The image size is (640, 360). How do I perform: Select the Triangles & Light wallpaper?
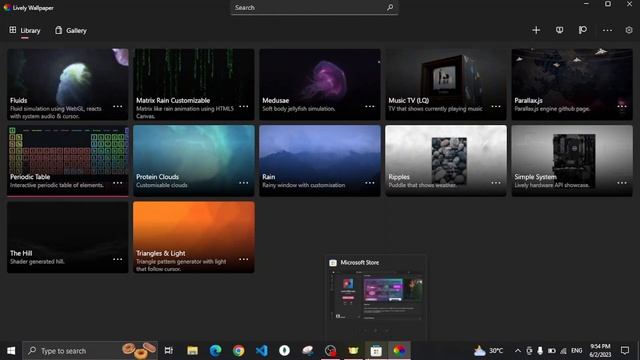tap(194, 237)
